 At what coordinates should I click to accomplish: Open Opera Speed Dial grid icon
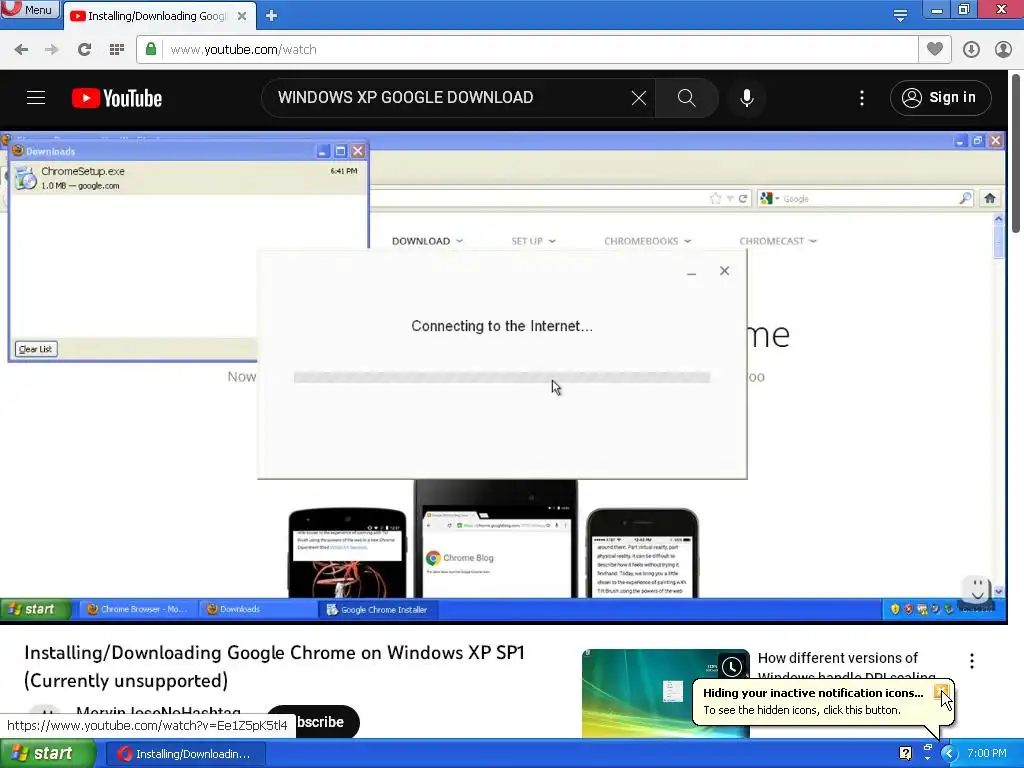[117, 50]
